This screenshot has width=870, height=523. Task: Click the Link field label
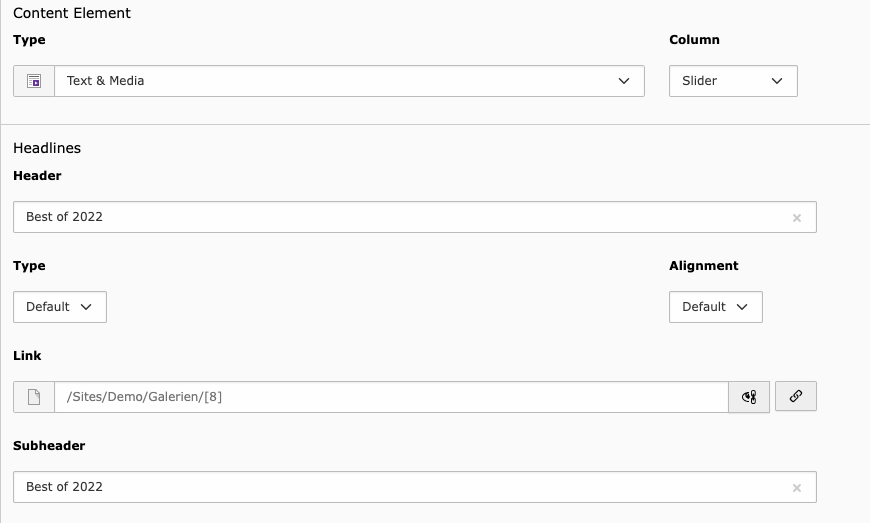coord(27,356)
